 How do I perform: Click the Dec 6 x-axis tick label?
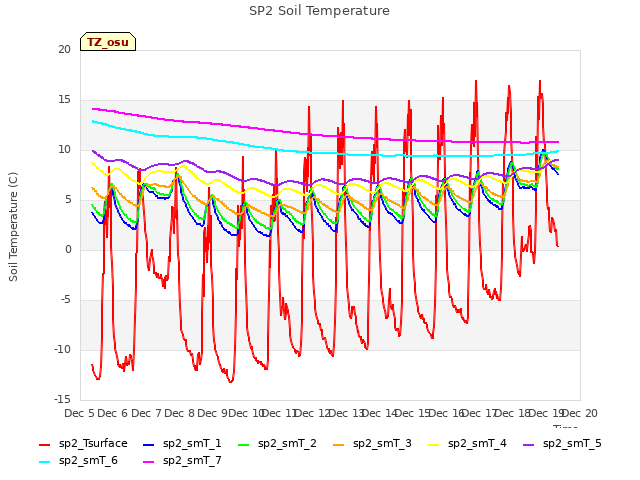(x=113, y=413)
